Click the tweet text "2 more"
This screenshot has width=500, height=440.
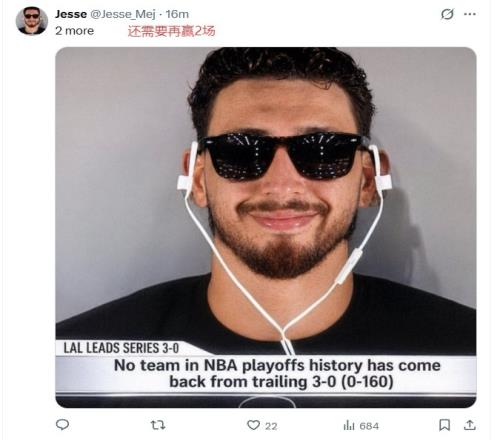pos(74,31)
